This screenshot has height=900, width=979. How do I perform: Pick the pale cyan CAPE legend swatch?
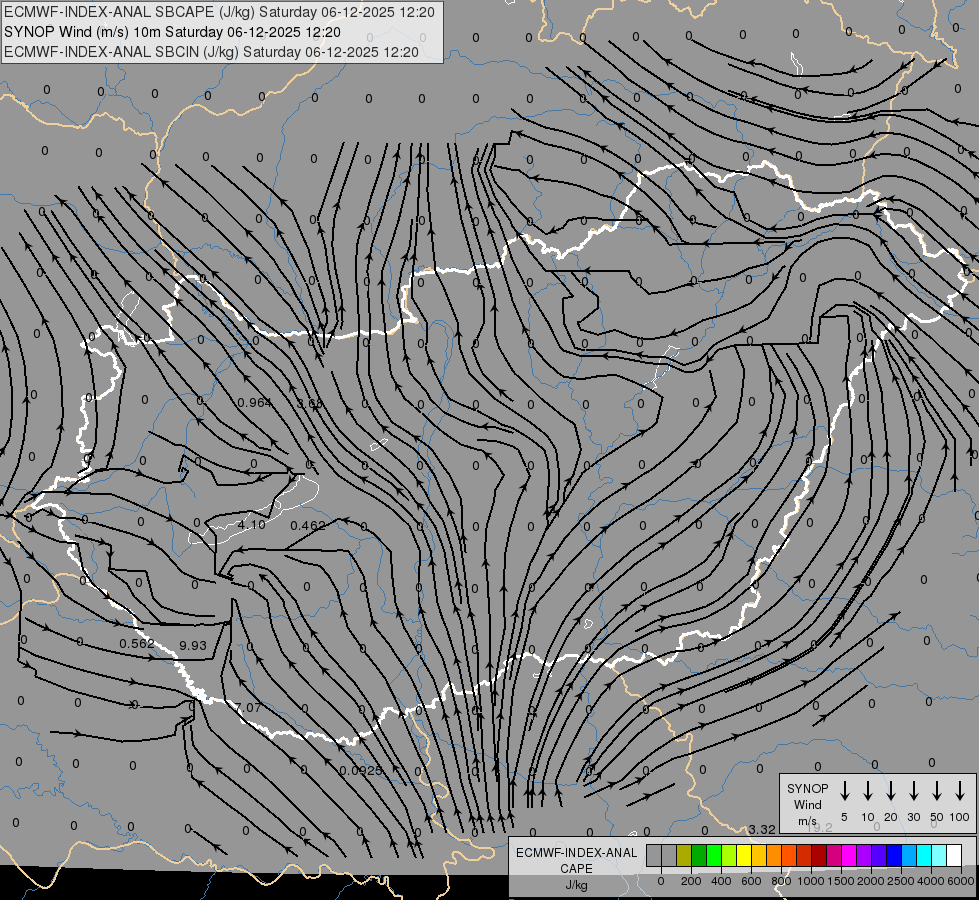(938, 855)
